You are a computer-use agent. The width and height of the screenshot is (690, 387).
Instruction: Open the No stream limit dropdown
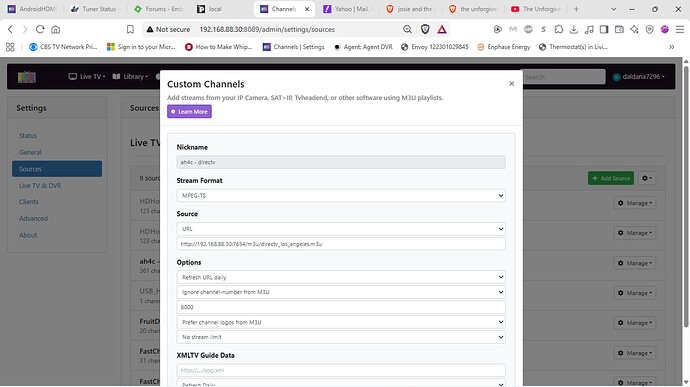pyautogui.click(x=341, y=337)
